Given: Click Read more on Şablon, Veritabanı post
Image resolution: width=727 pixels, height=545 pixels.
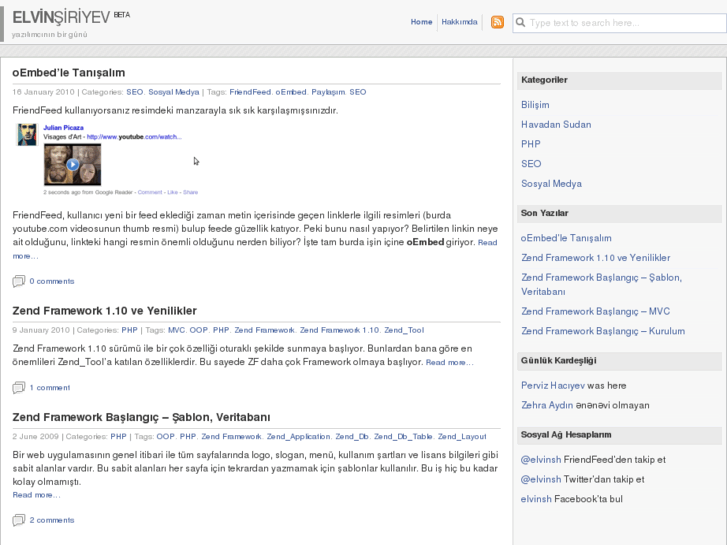Looking at the screenshot, I should pos(36,495).
